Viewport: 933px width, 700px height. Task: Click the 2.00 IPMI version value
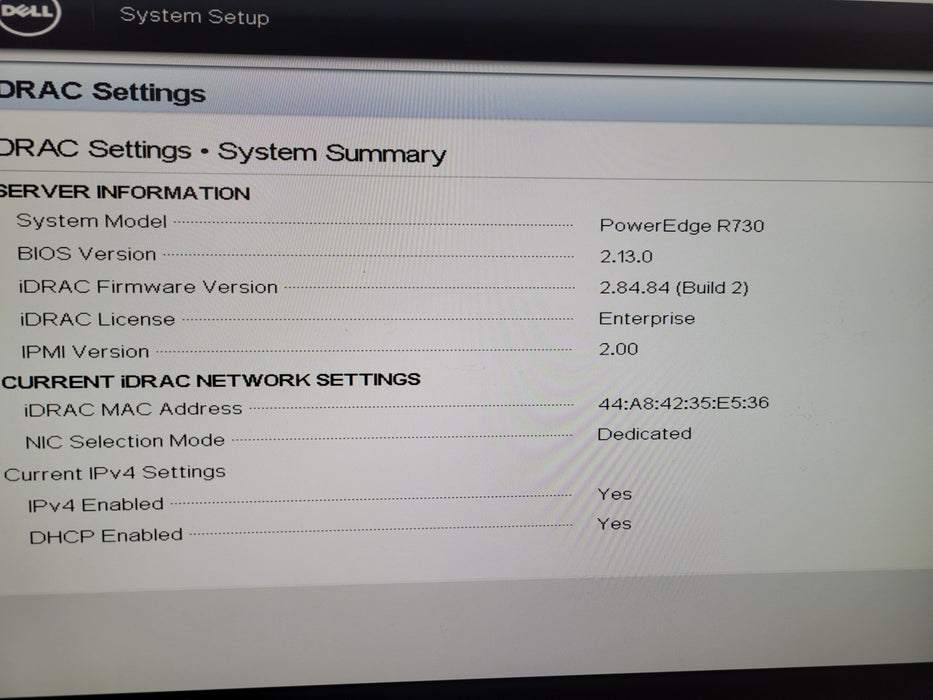point(618,349)
